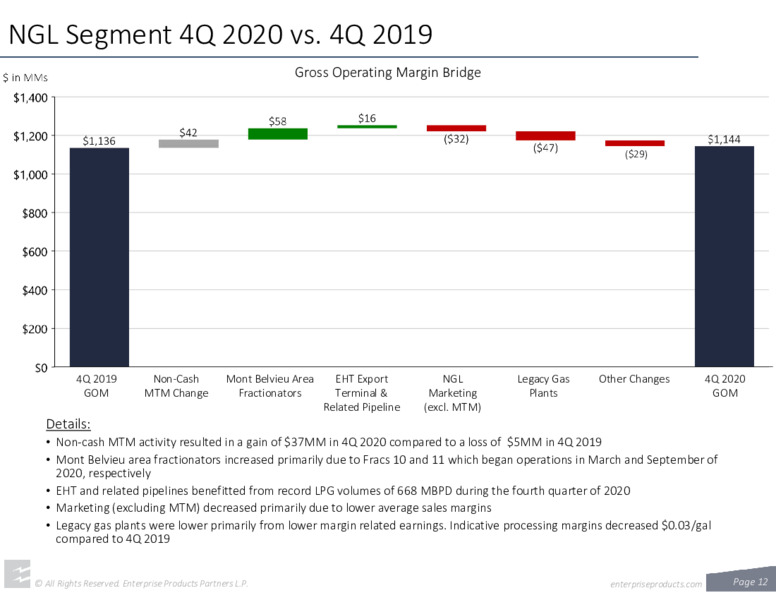
Task: Click the All Rights Reserved copyright text
Action: [141, 584]
